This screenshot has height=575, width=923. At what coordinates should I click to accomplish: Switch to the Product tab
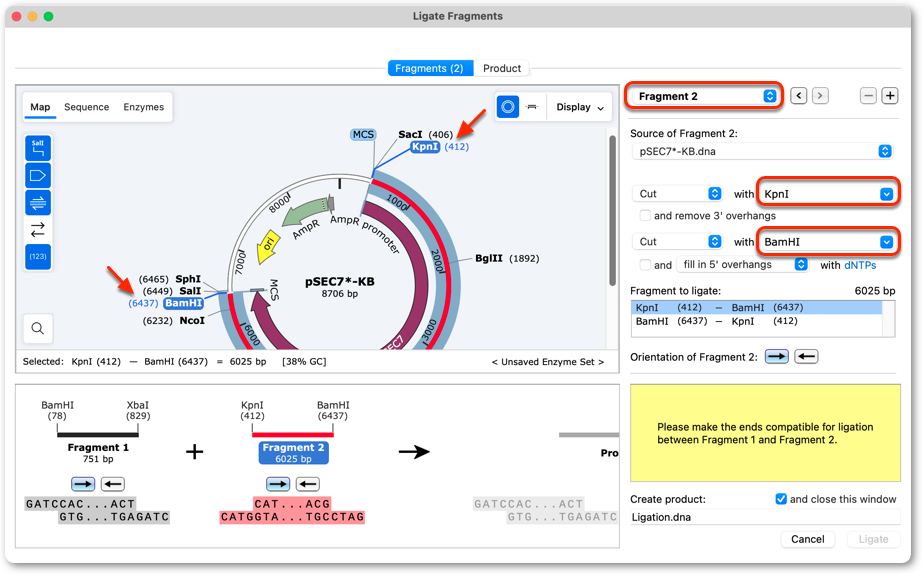(502, 68)
